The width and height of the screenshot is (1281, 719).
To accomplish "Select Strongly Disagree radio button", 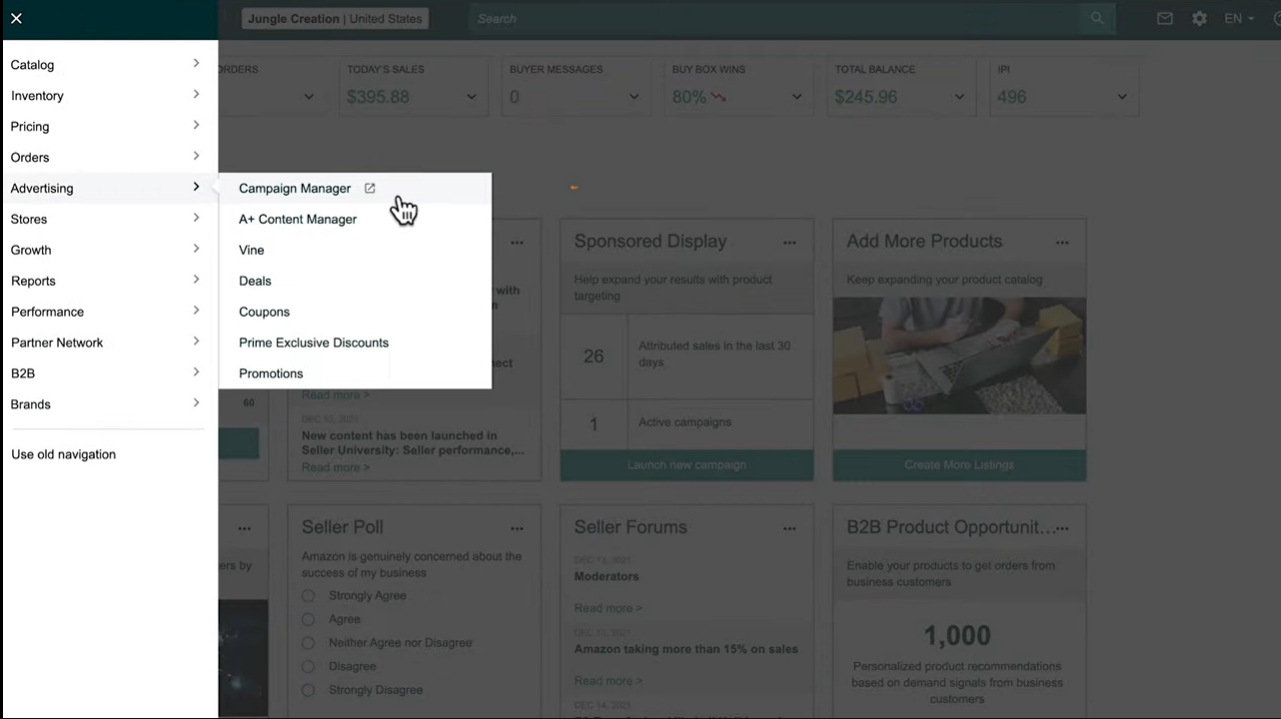I will (x=308, y=690).
